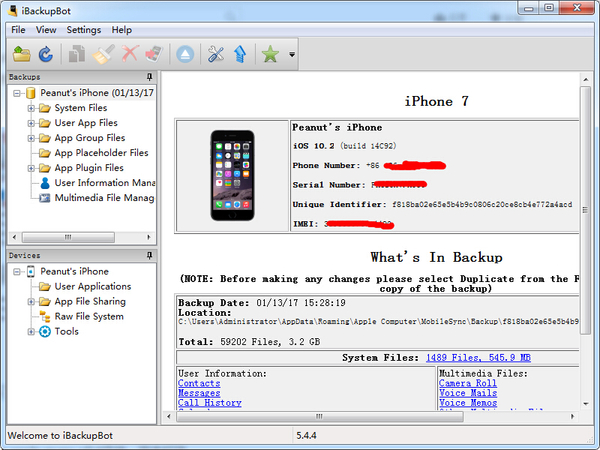
Task: Click the red X delete icon
Action: (130, 54)
